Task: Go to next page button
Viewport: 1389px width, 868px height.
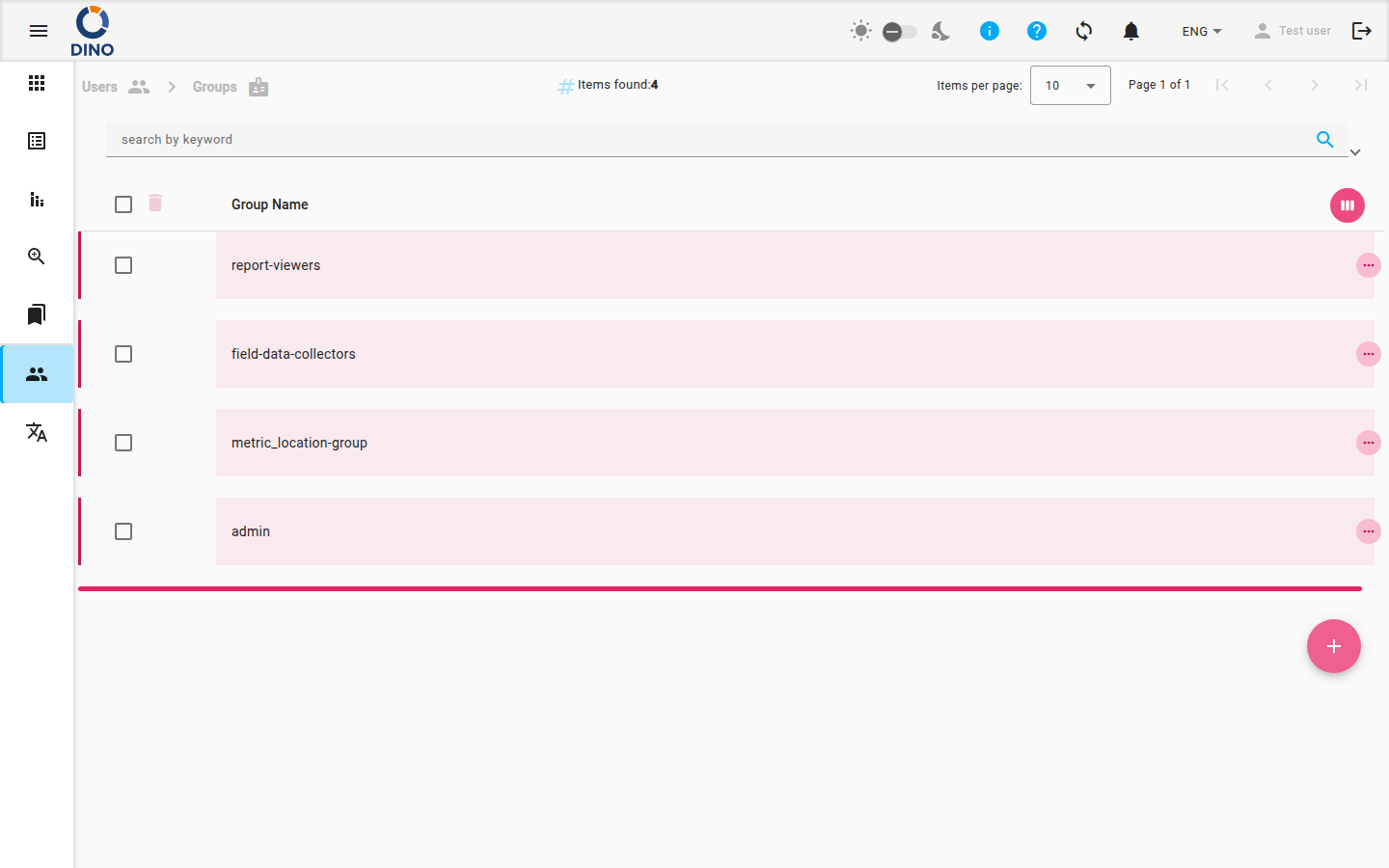Action: tap(1315, 85)
